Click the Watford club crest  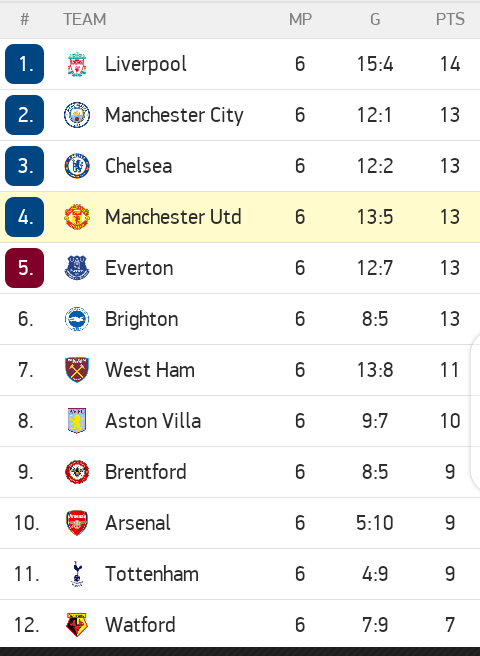(77, 625)
